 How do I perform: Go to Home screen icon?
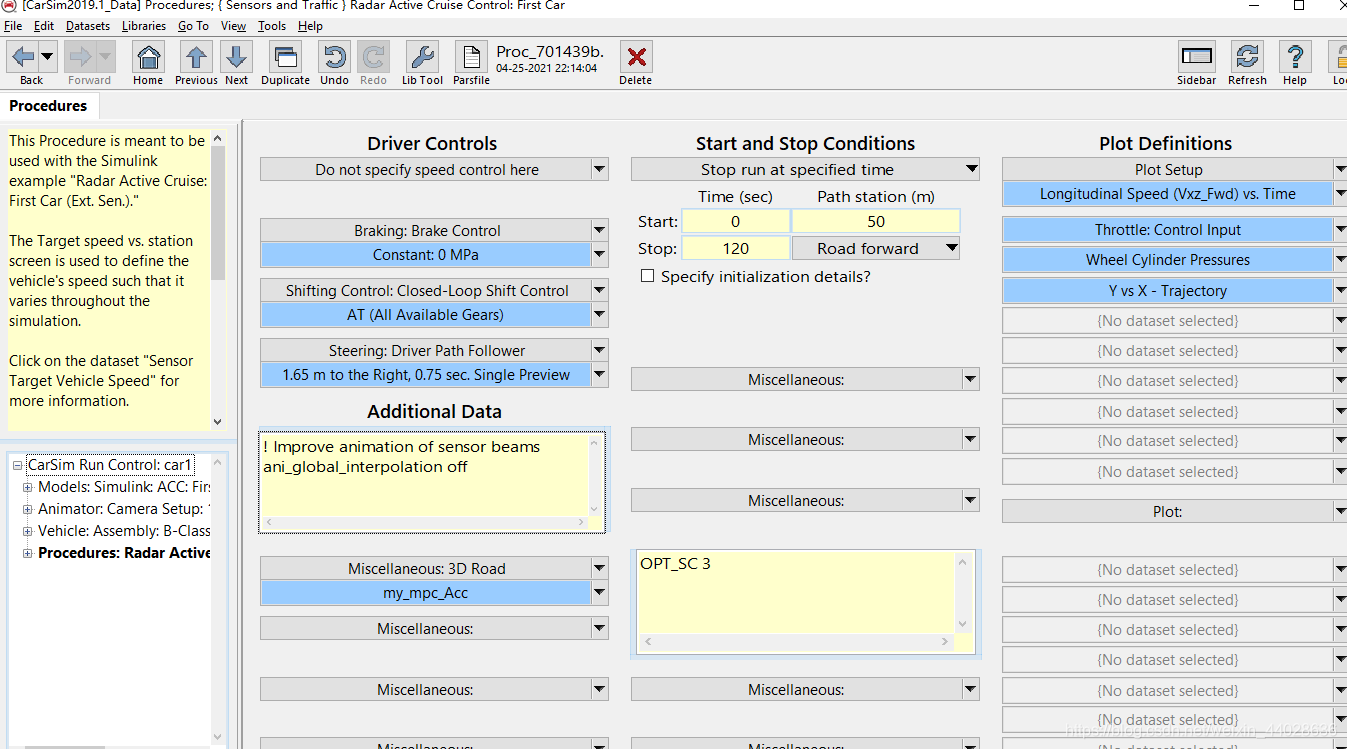pyautogui.click(x=148, y=56)
